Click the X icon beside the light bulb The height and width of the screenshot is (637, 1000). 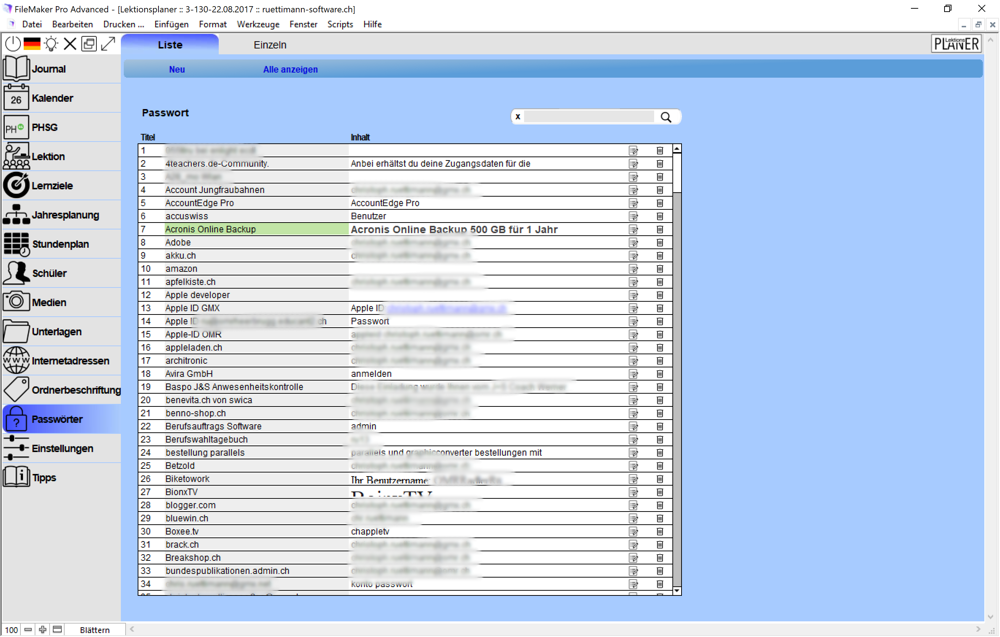70,44
